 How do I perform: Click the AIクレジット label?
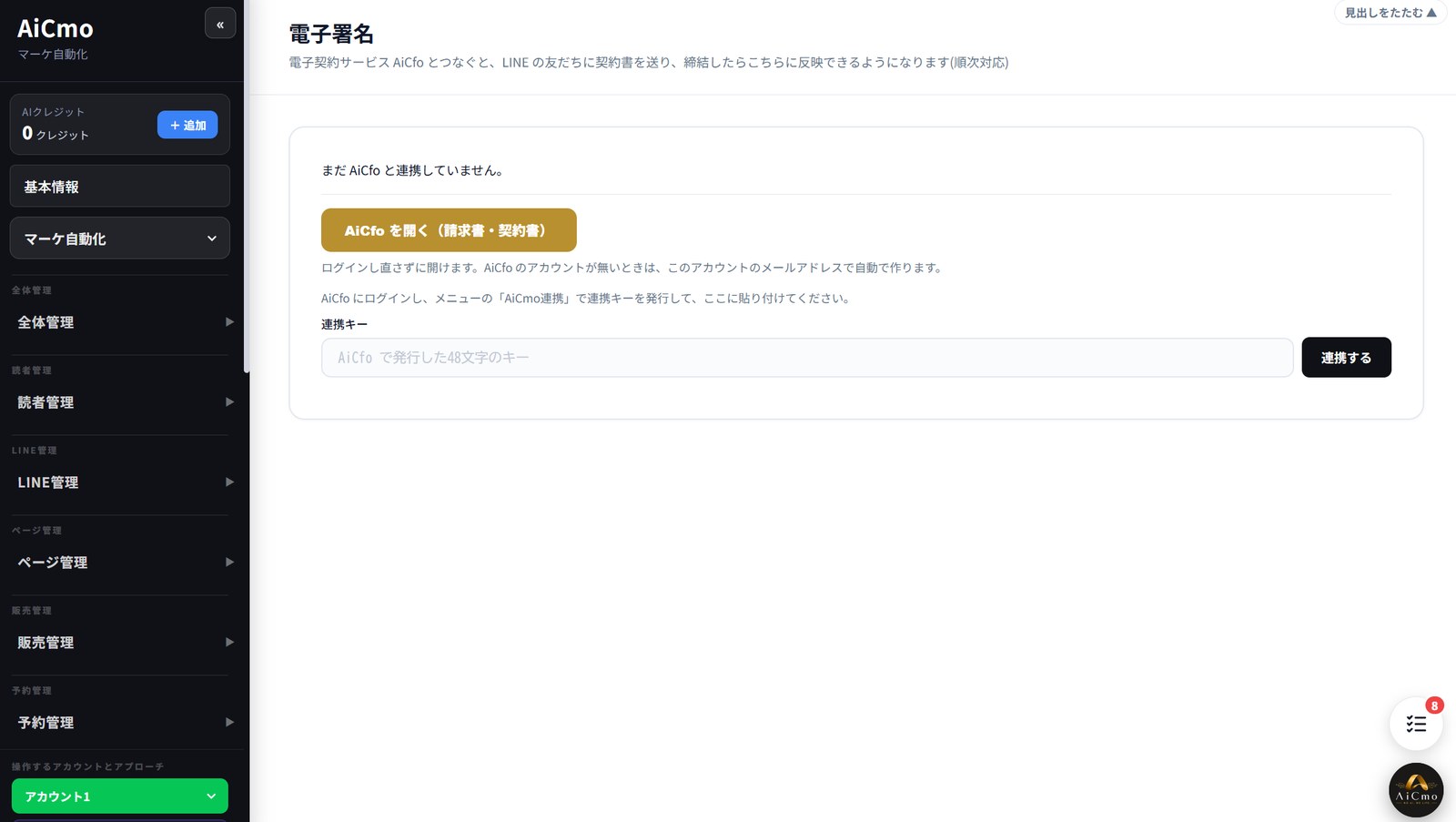tap(54, 112)
